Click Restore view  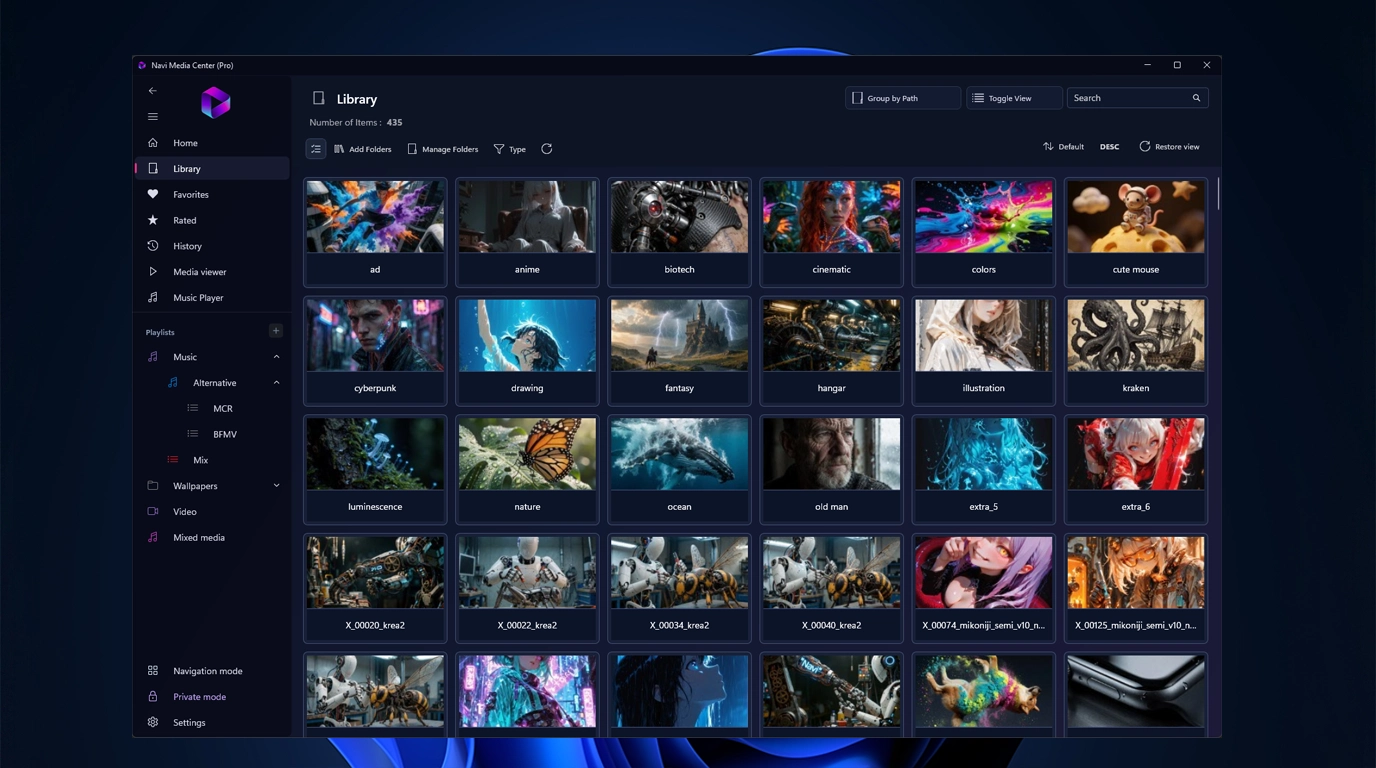tap(1170, 147)
